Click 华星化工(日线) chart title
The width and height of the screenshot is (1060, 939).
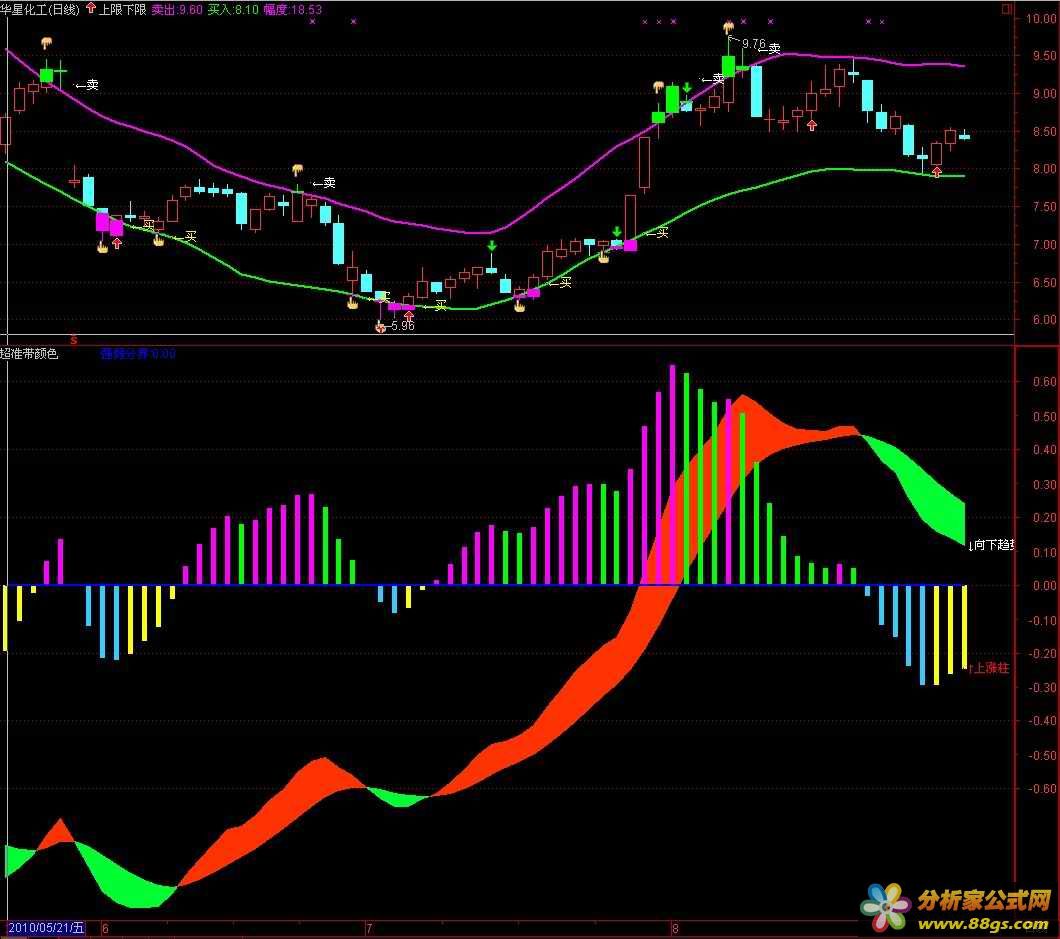click(40, 9)
